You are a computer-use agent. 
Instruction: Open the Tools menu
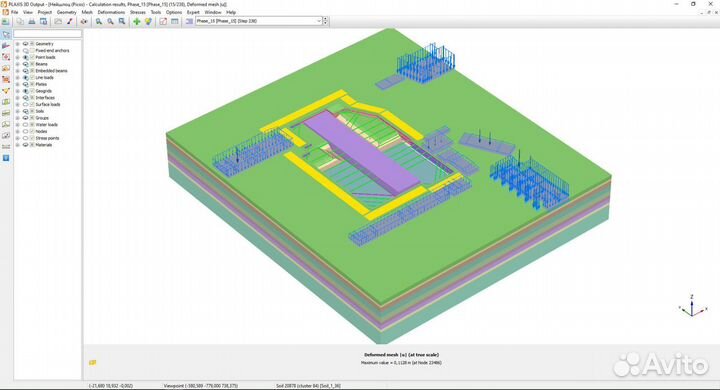coord(156,12)
